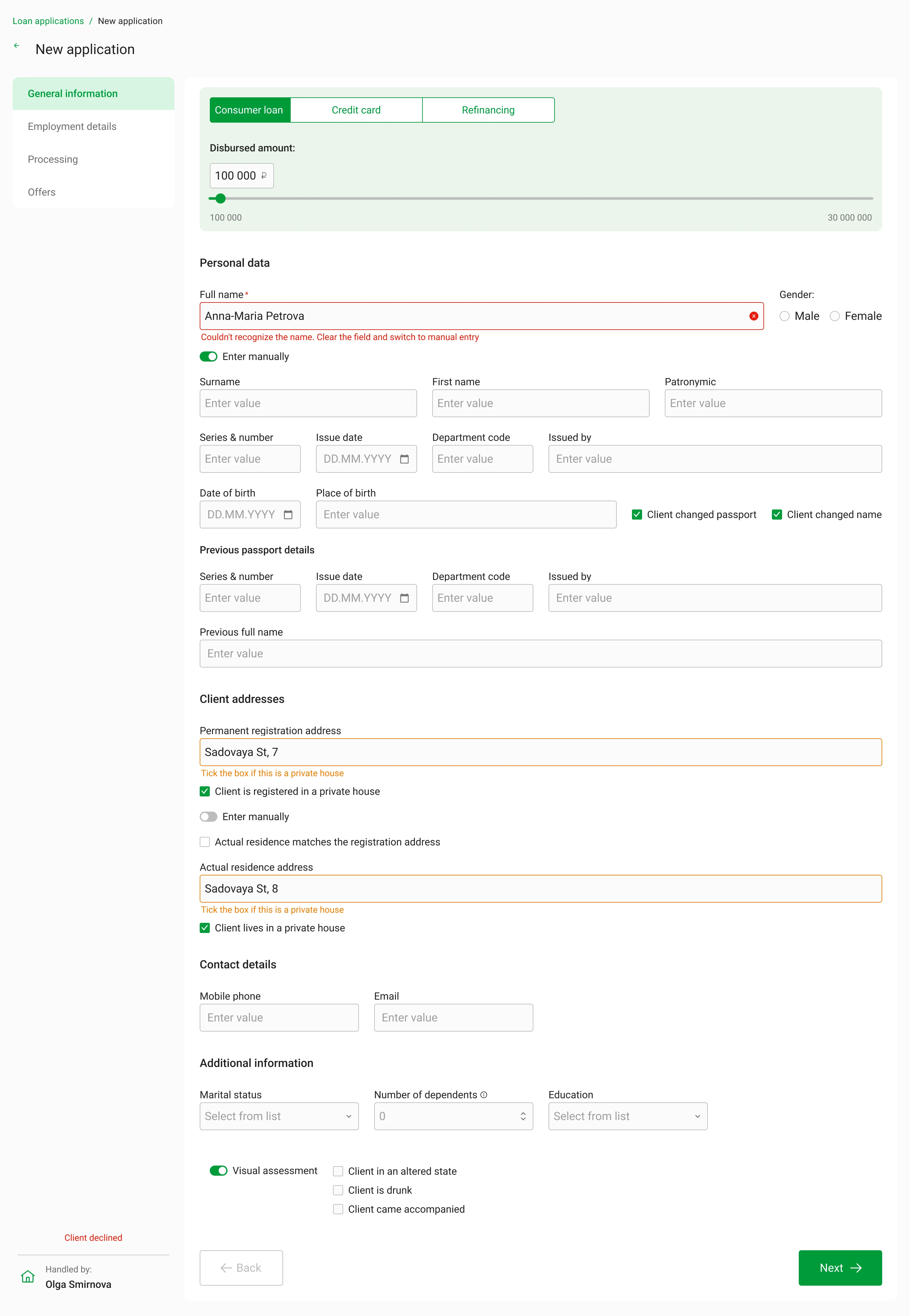
Task: Check Client came accompanied
Action: pyautogui.click(x=338, y=1209)
